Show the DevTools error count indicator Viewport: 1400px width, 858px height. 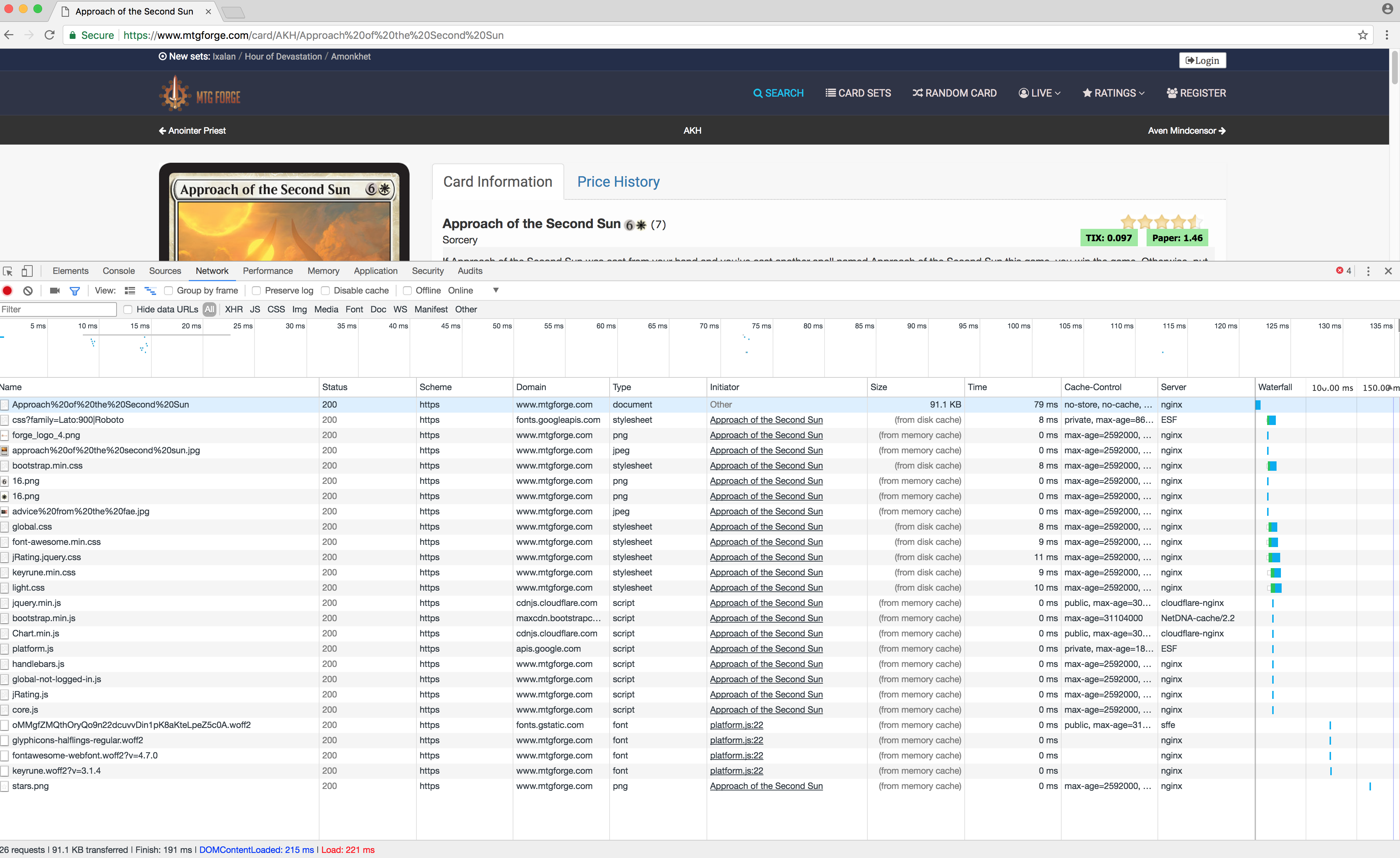pos(1343,271)
